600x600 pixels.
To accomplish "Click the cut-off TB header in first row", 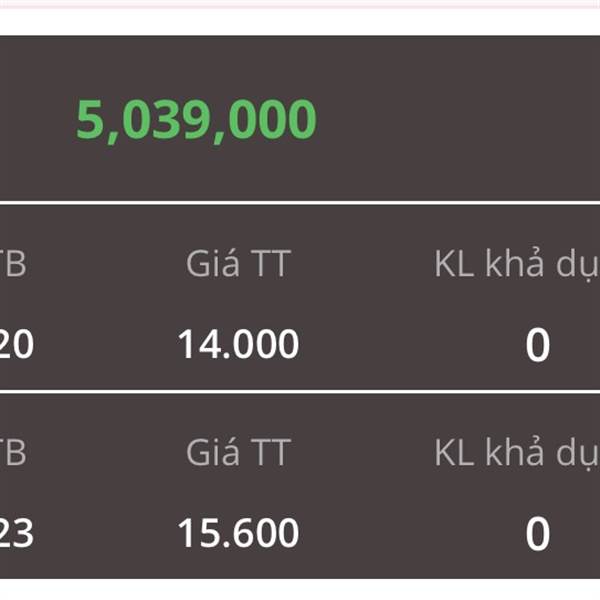I will pos(13,264).
